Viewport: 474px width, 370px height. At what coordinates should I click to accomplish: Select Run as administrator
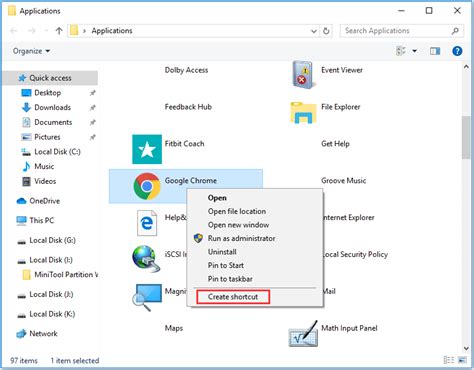coord(242,238)
